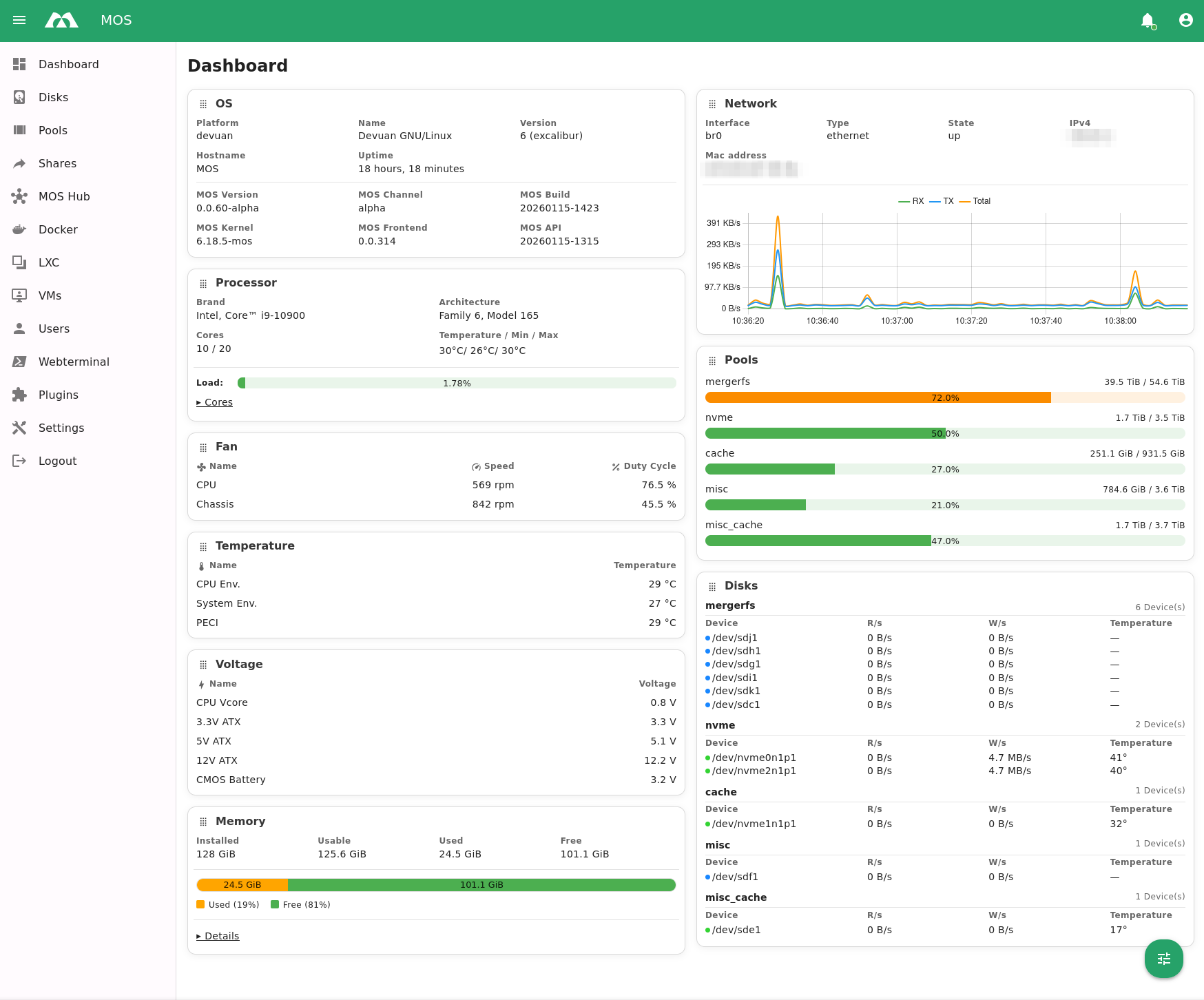Expand the Details section in Memory panel
Image resolution: width=1204 pixels, height=1000 pixels.
[217, 936]
